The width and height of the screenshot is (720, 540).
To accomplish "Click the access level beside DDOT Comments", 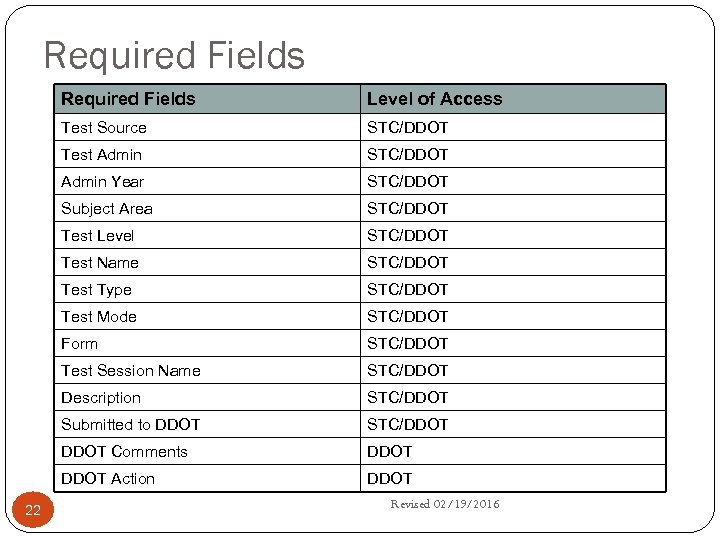I will (x=389, y=452).
